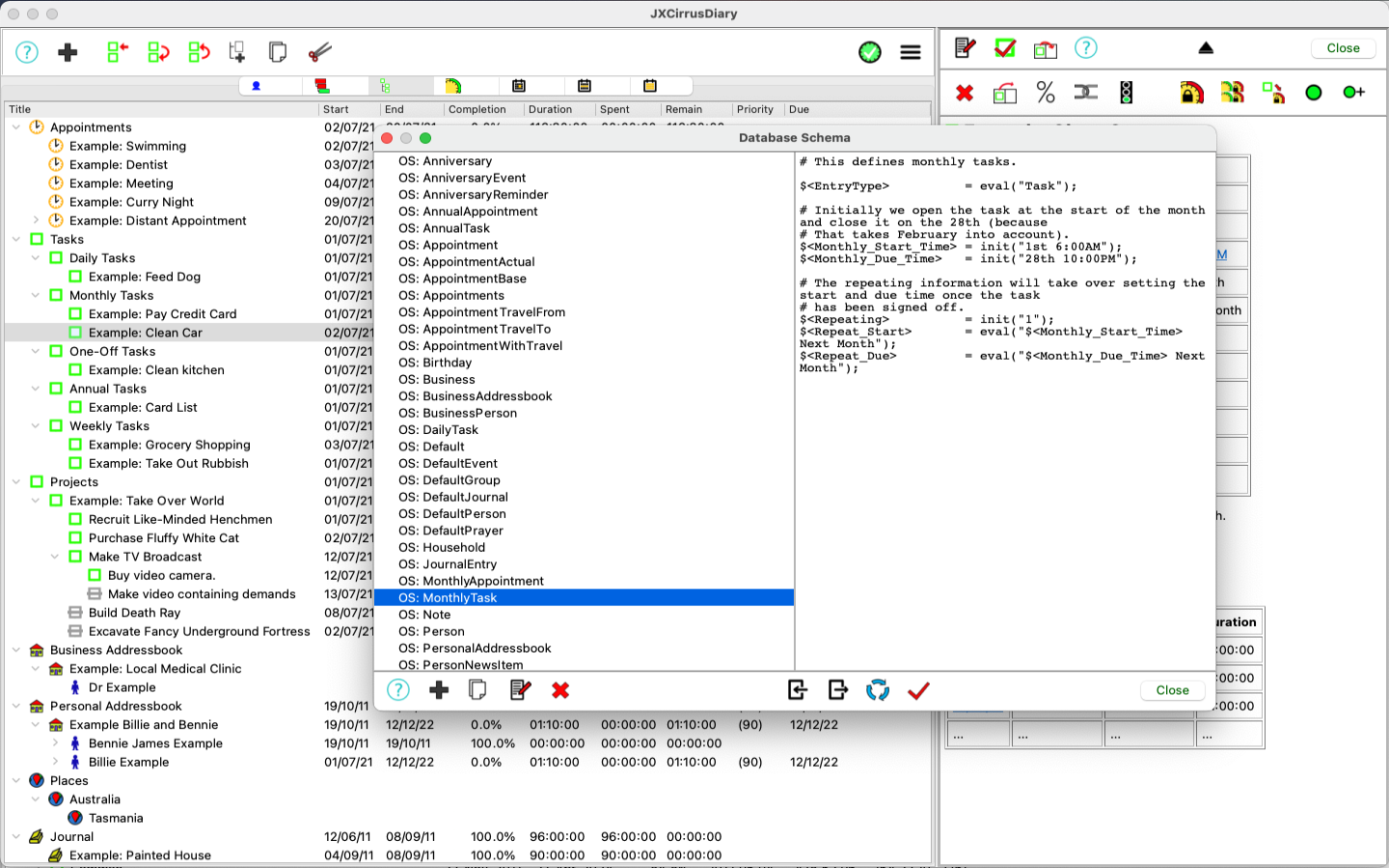Select OS: AnnualTask in schema list
Image resolution: width=1389 pixels, height=868 pixels.
pyautogui.click(x=584, y=229)
